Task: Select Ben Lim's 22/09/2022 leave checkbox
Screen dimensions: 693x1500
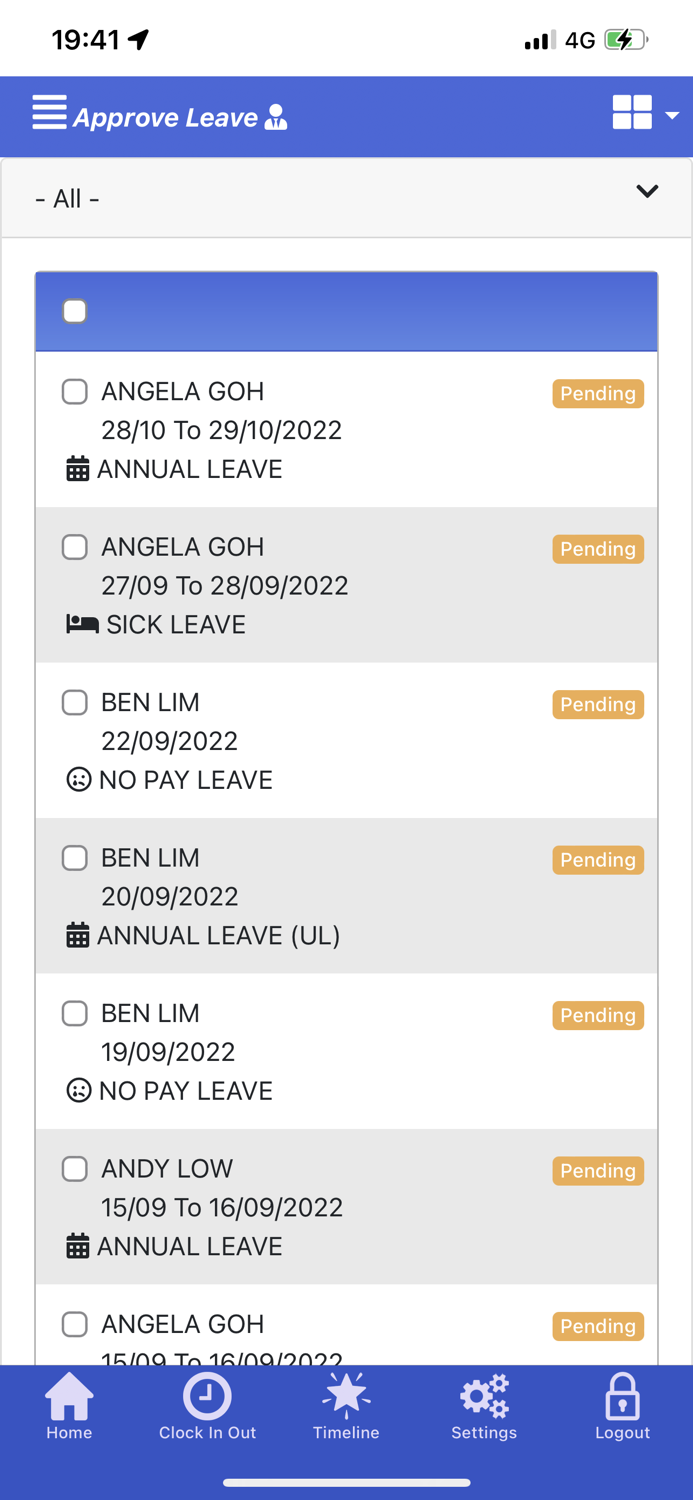Action: tap(75, 702)
